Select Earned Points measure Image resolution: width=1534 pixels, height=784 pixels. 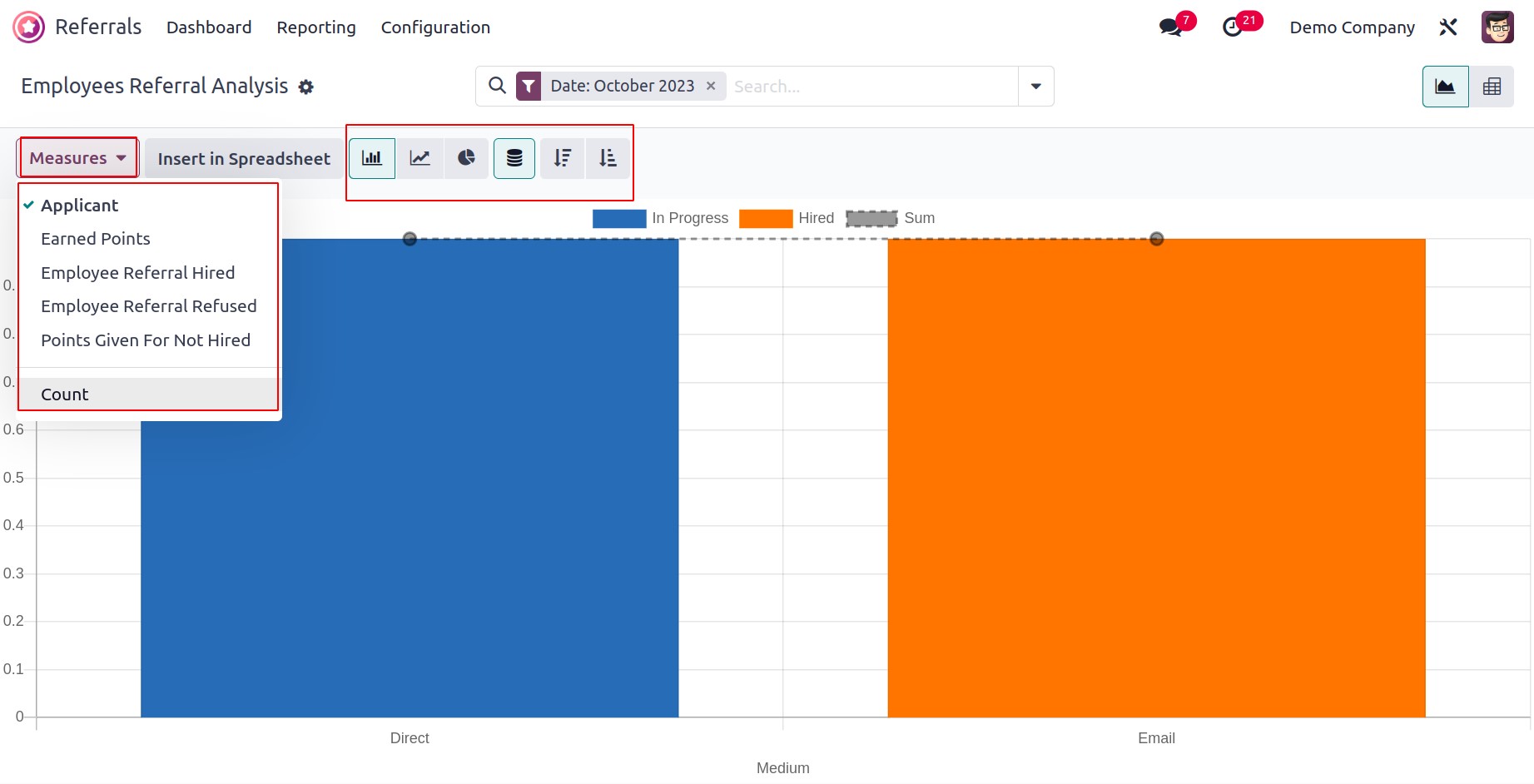148,239
